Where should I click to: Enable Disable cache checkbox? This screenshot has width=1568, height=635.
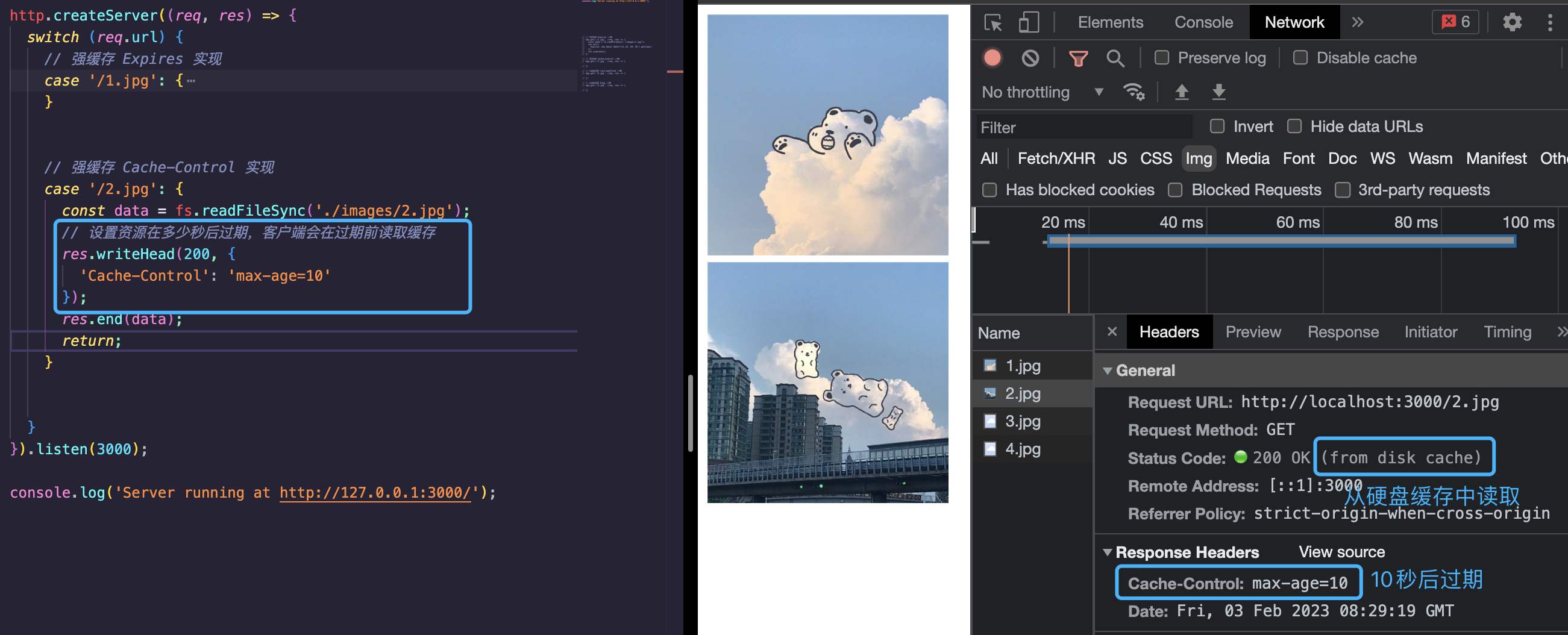[1300, 58]
